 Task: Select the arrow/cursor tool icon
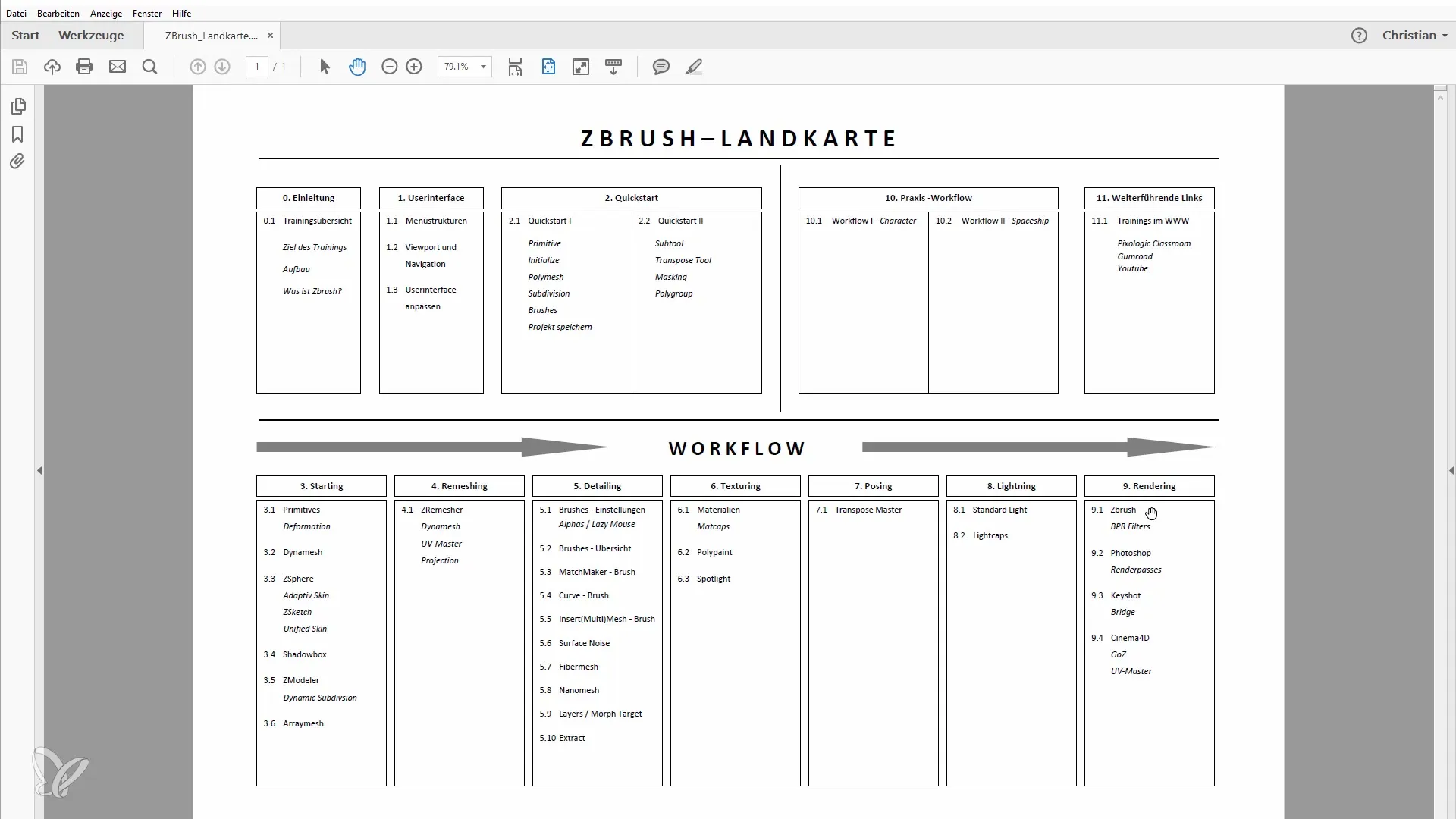(324, 67)
